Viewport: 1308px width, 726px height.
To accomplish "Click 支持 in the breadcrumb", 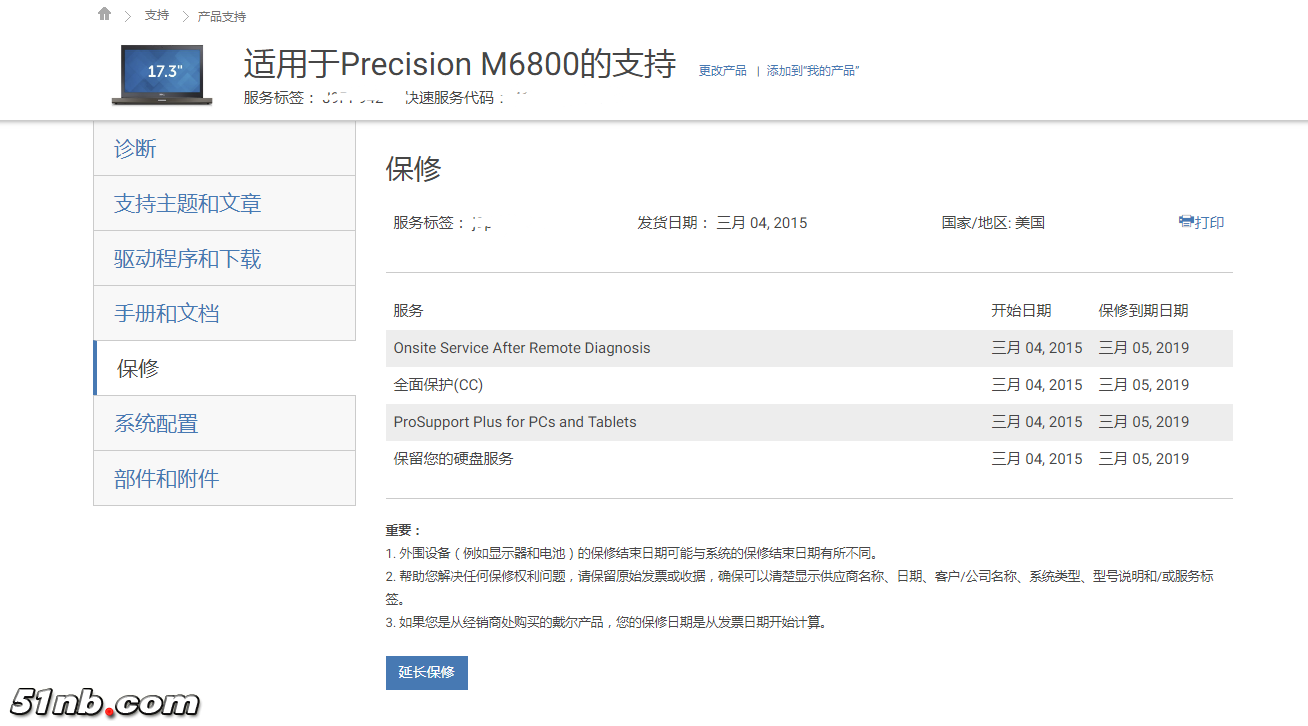I will click(156, 16).
